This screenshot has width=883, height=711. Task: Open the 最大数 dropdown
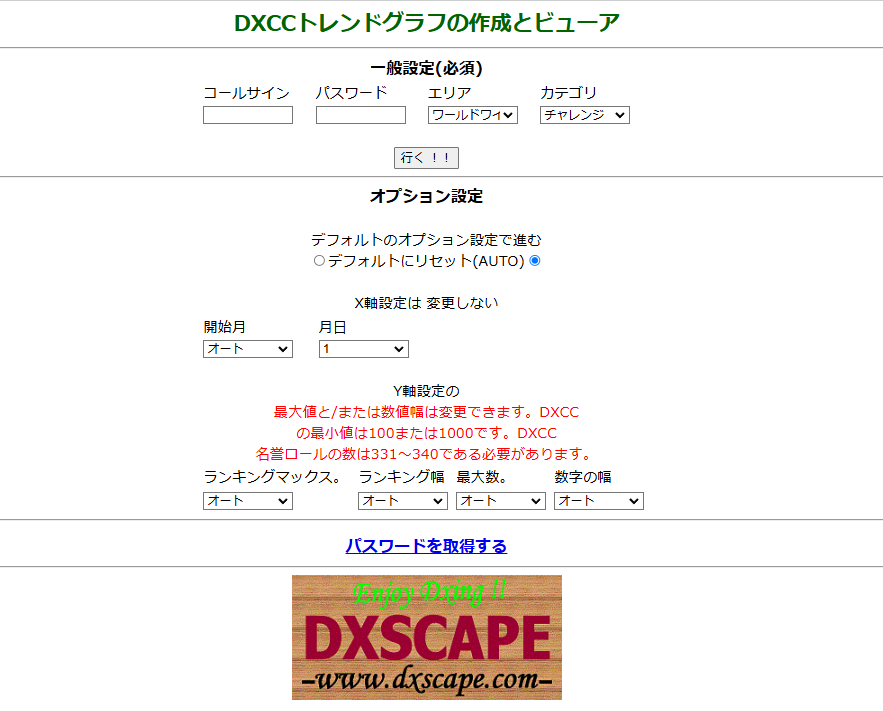500,501
